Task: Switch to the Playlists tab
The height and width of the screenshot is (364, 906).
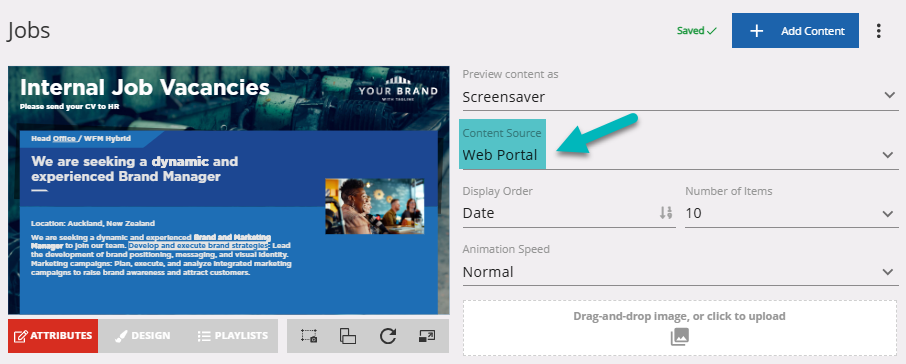Action: (232, 336)
